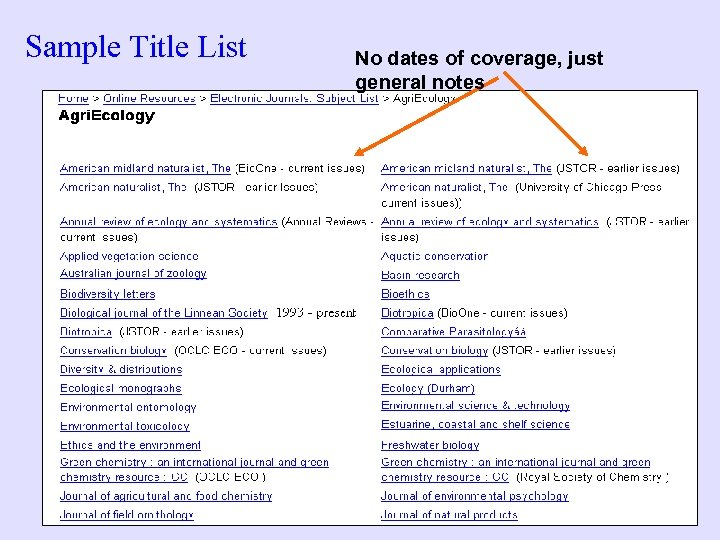
Task: Open Estuarine, coastal and shelf science
Action: tap(475, 424)
